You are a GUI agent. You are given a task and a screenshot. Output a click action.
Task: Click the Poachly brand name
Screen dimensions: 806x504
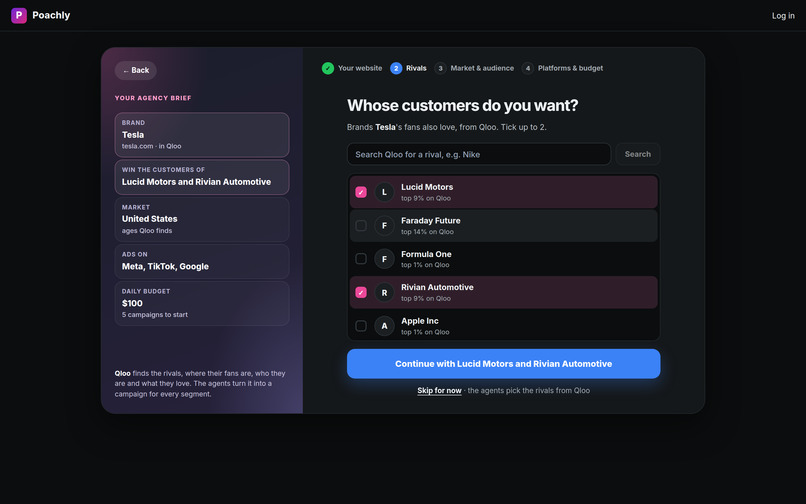tap(51, 15)
